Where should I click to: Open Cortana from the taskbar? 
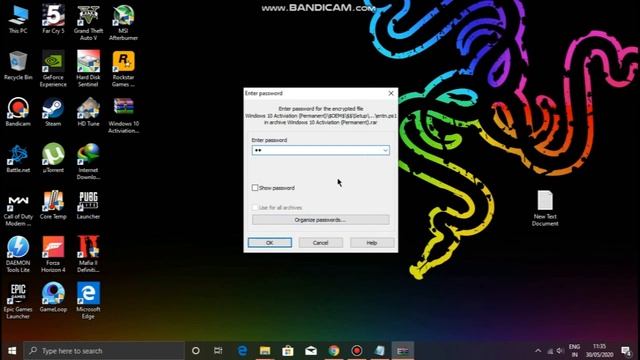coord(196,351)
